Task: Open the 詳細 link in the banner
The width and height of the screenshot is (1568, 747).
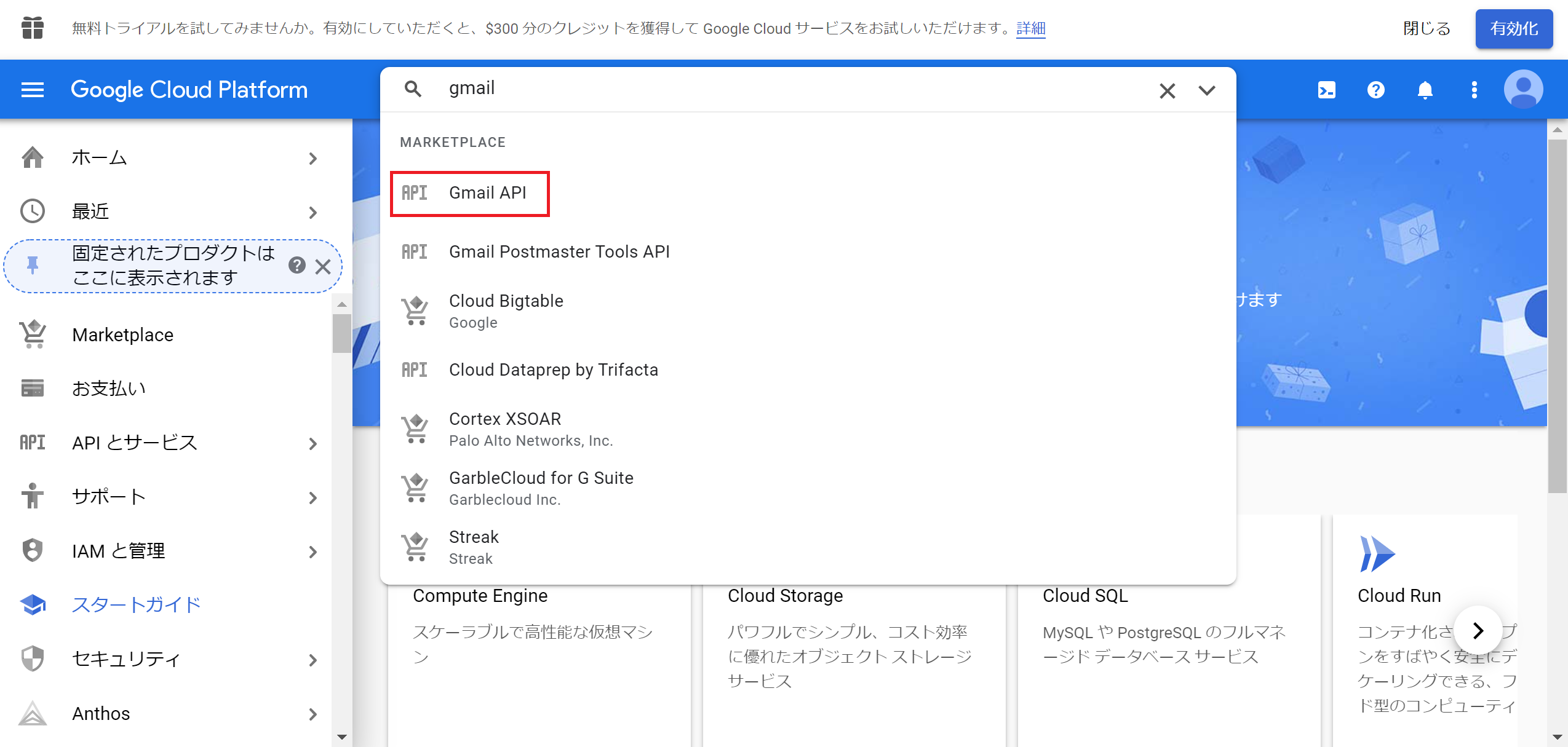Action: (1030, 28)
